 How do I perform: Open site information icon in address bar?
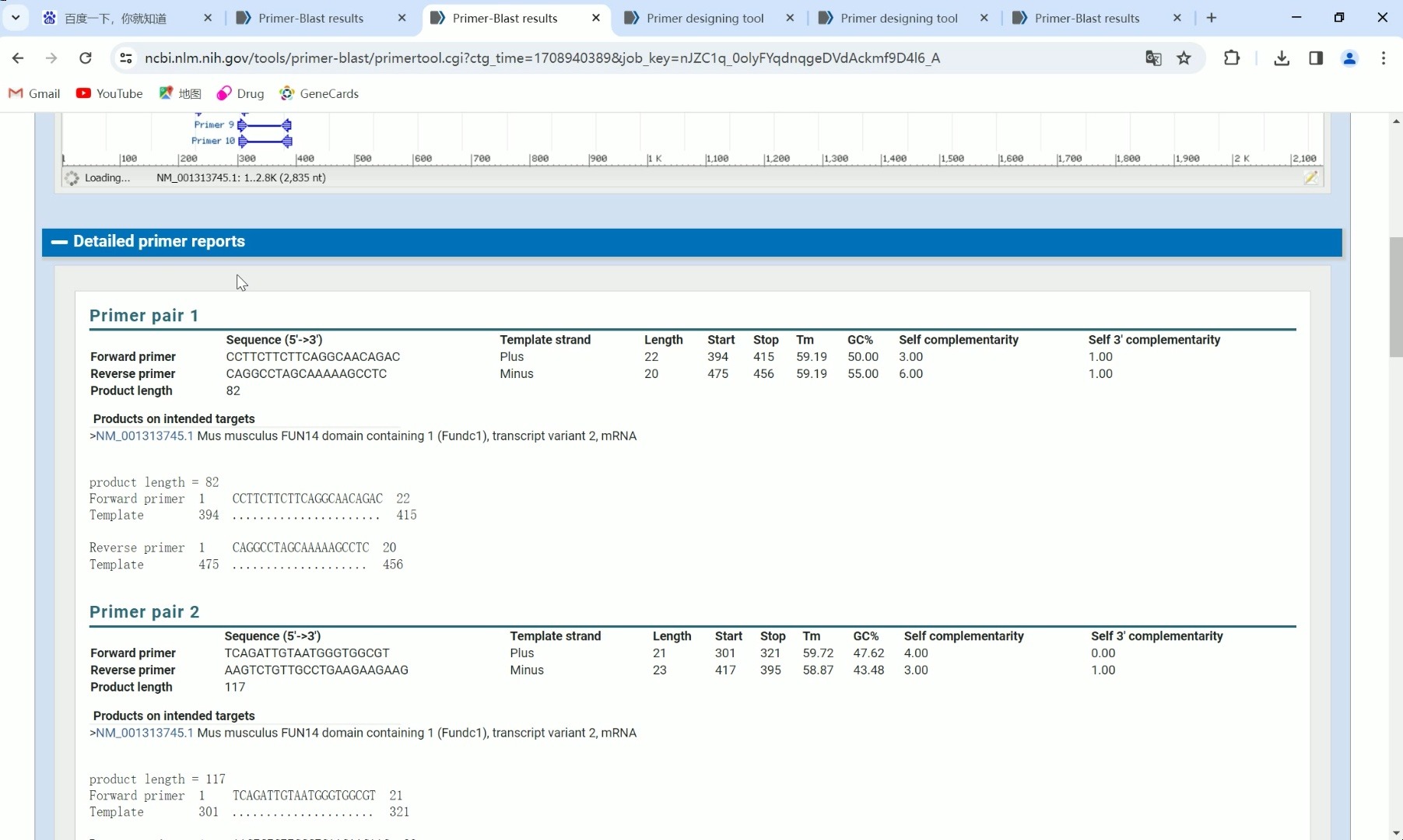[126, 58]
